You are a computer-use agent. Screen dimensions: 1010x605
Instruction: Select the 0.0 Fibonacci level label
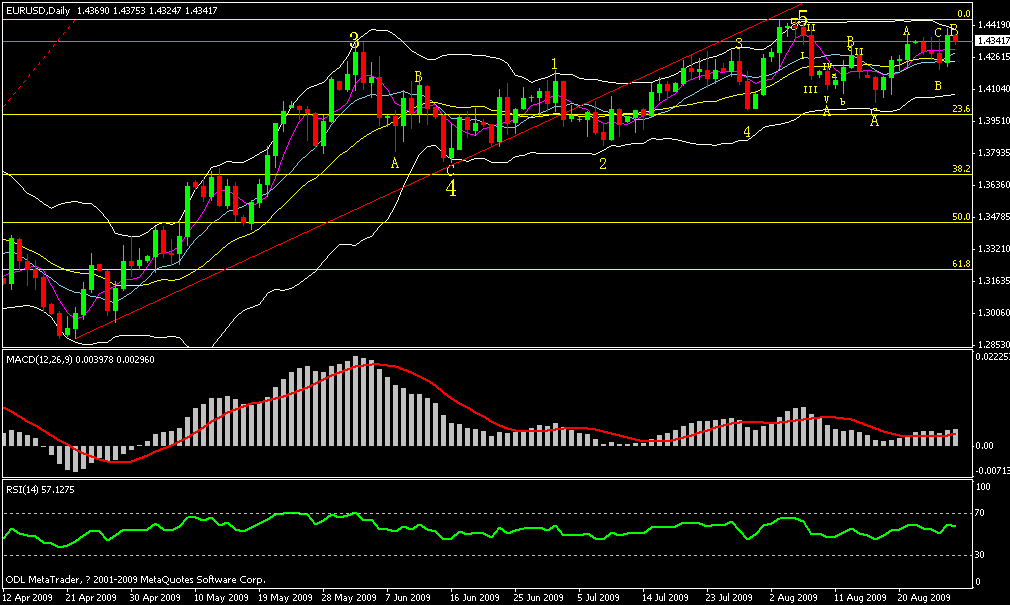click(964, 14)
